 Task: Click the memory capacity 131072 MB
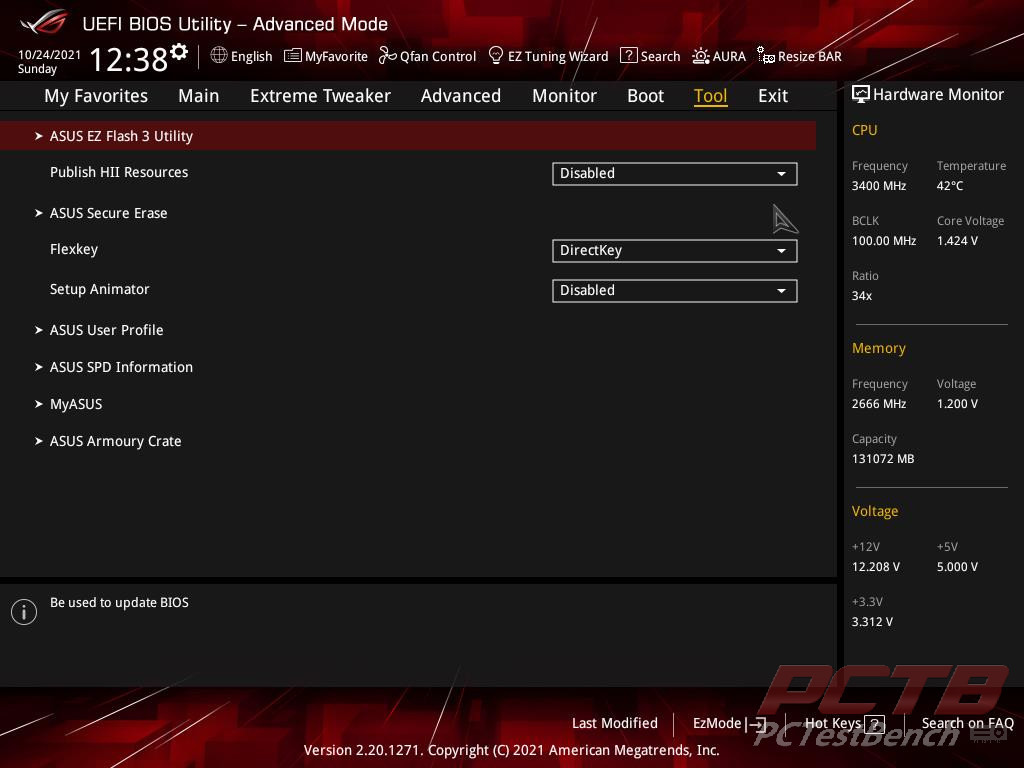coord(883,458)
